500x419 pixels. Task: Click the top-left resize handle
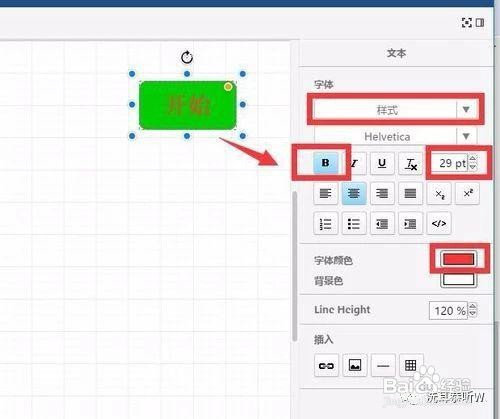tap(132, 74)
